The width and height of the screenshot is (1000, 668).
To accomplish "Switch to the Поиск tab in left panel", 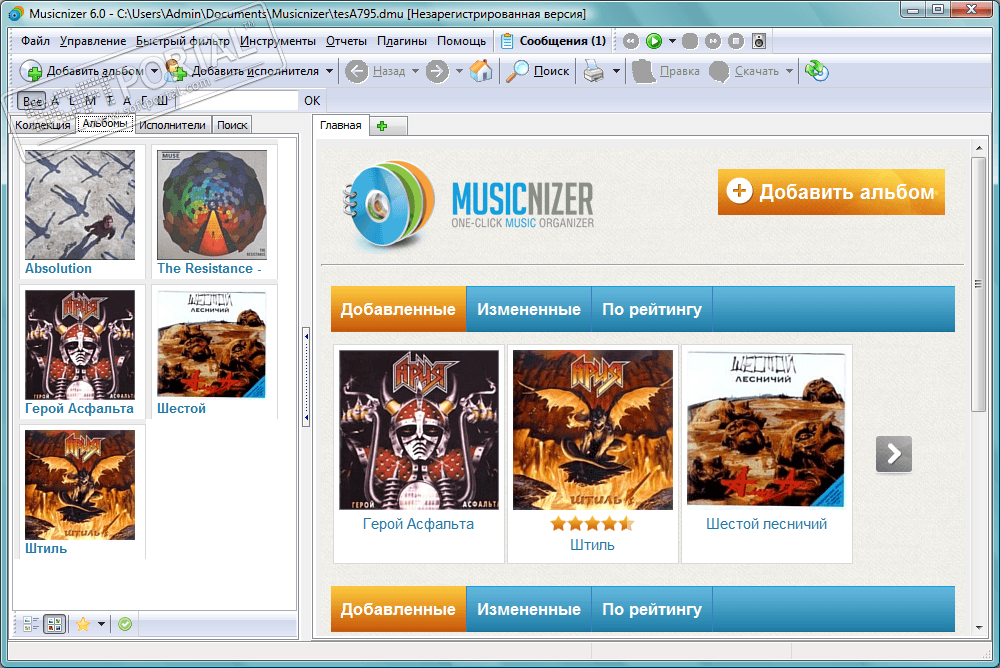I will tap(232, 125).
